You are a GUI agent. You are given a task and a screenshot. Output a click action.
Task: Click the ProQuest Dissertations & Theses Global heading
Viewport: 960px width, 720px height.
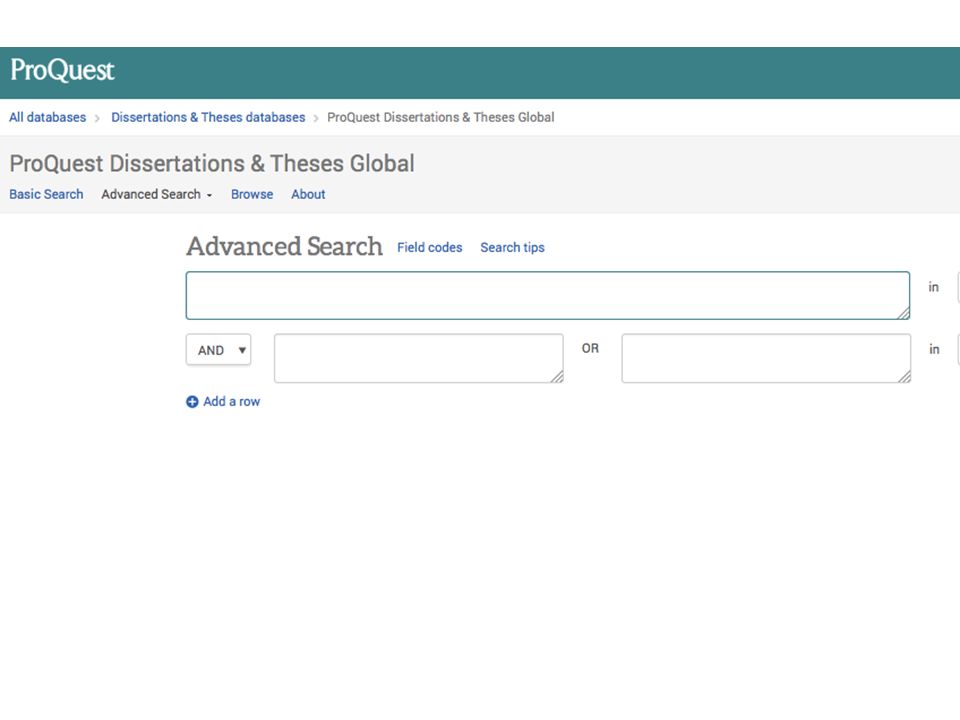point(212,163)
